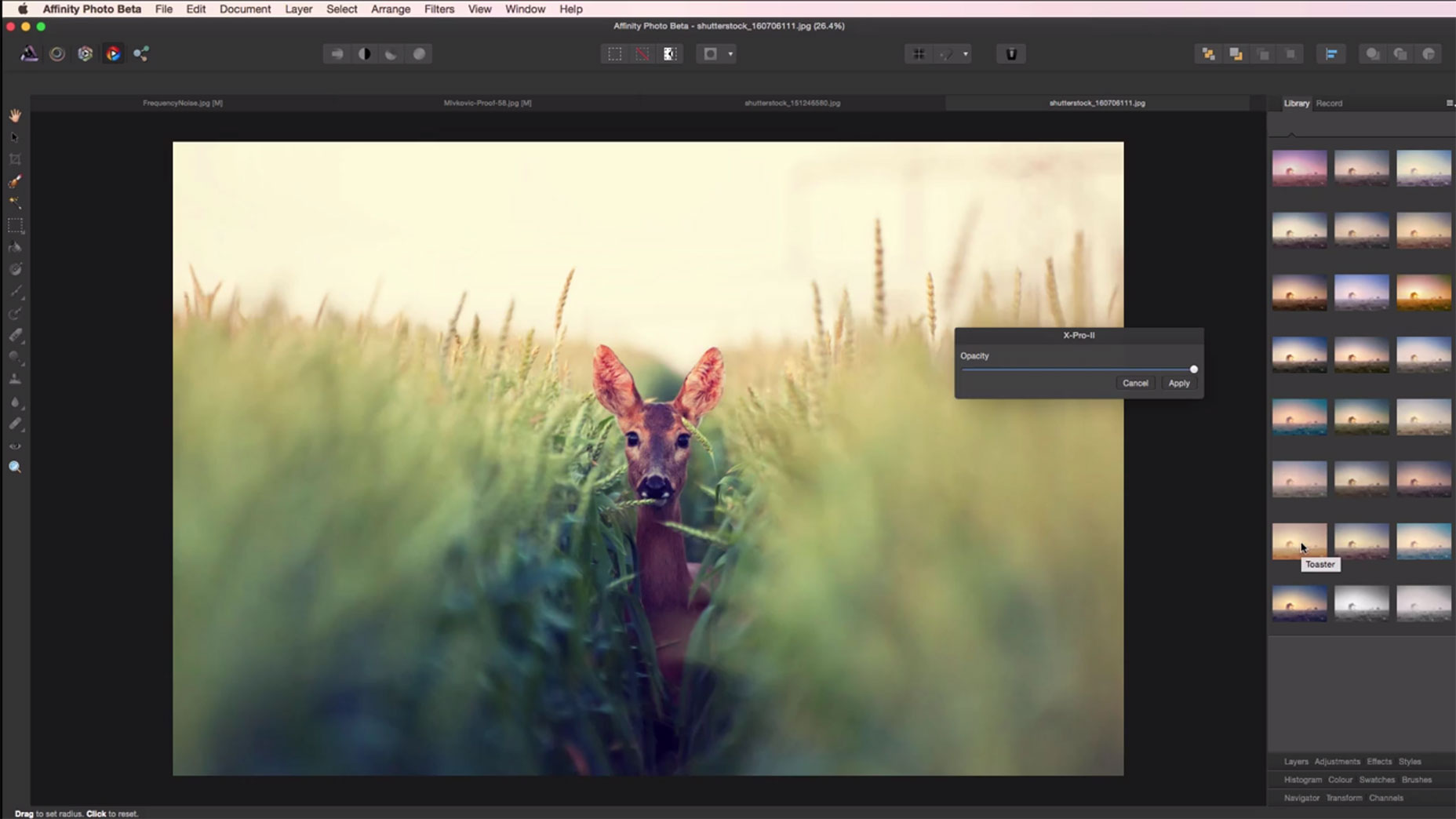Select the Healing bandage tool
Viewport: 1456px width, 819px height.
(x=15, y=424)
